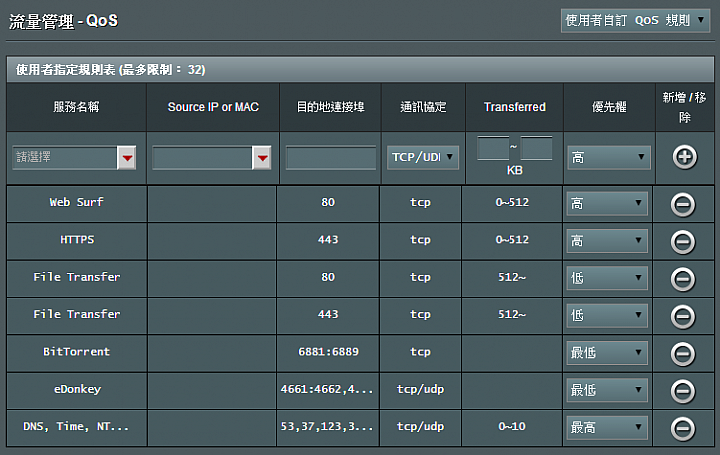
Task: Remove the Web Surf rule
Action: click(x=683, y=204)
